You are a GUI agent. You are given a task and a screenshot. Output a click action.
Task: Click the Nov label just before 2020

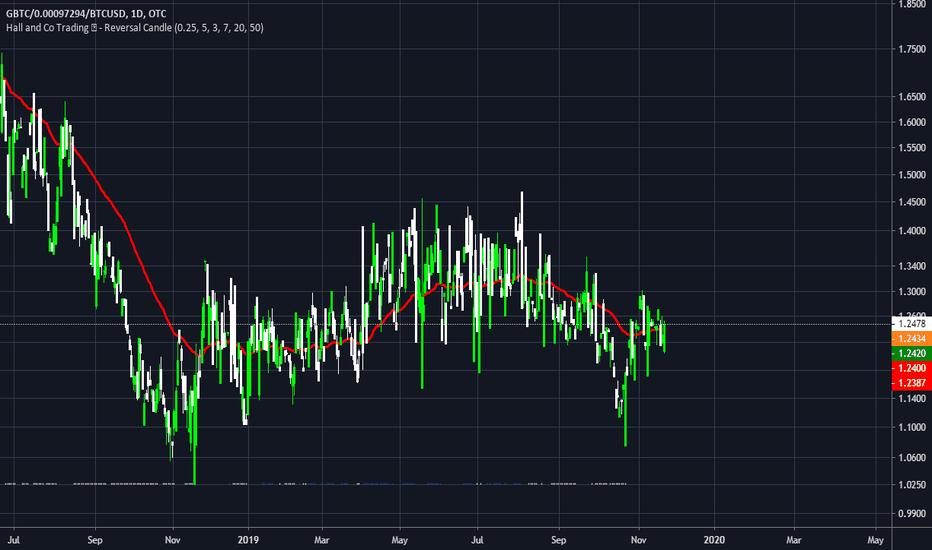[x=638, y=540]
